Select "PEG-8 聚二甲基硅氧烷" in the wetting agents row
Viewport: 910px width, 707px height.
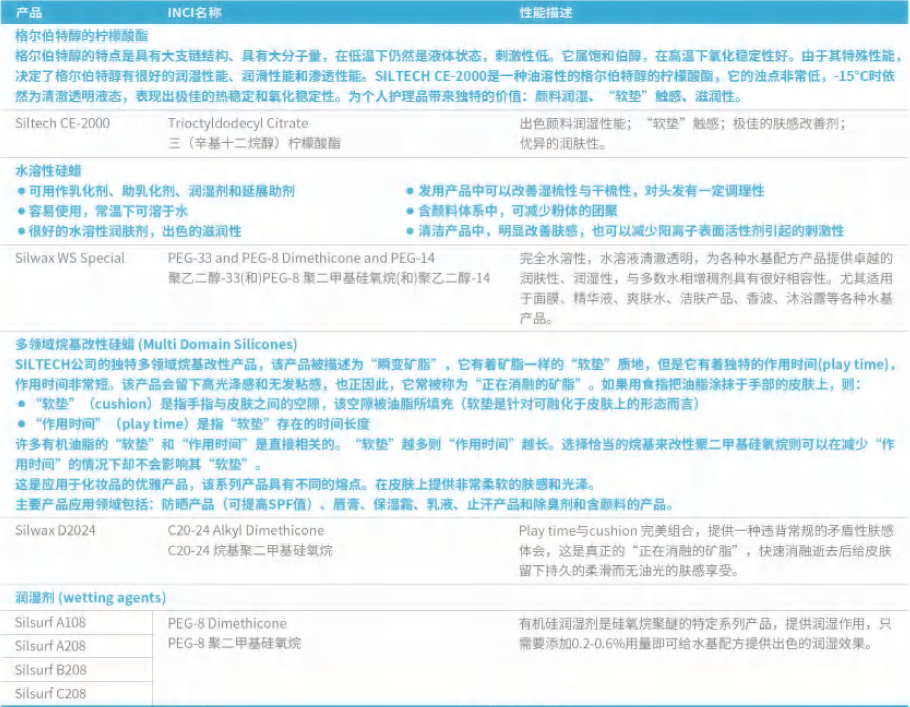(234, 644)
